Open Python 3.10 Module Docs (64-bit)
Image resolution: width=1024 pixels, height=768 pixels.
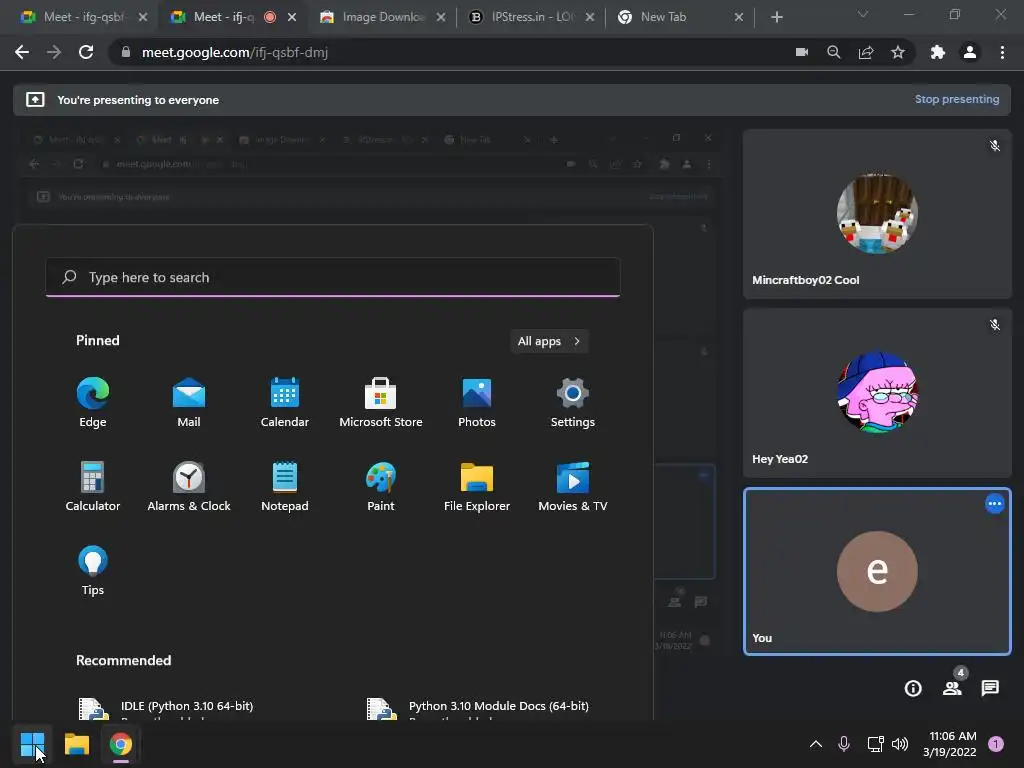click(x=478, y=708)
